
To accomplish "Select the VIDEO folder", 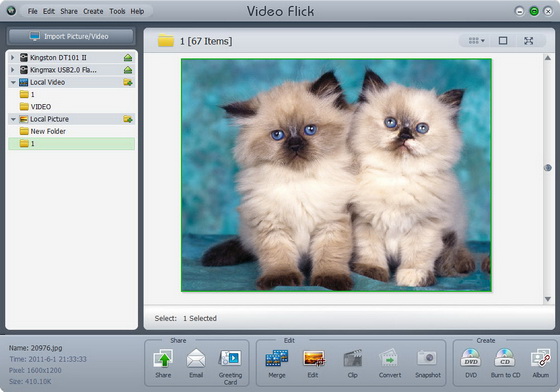I will (71, 107).
